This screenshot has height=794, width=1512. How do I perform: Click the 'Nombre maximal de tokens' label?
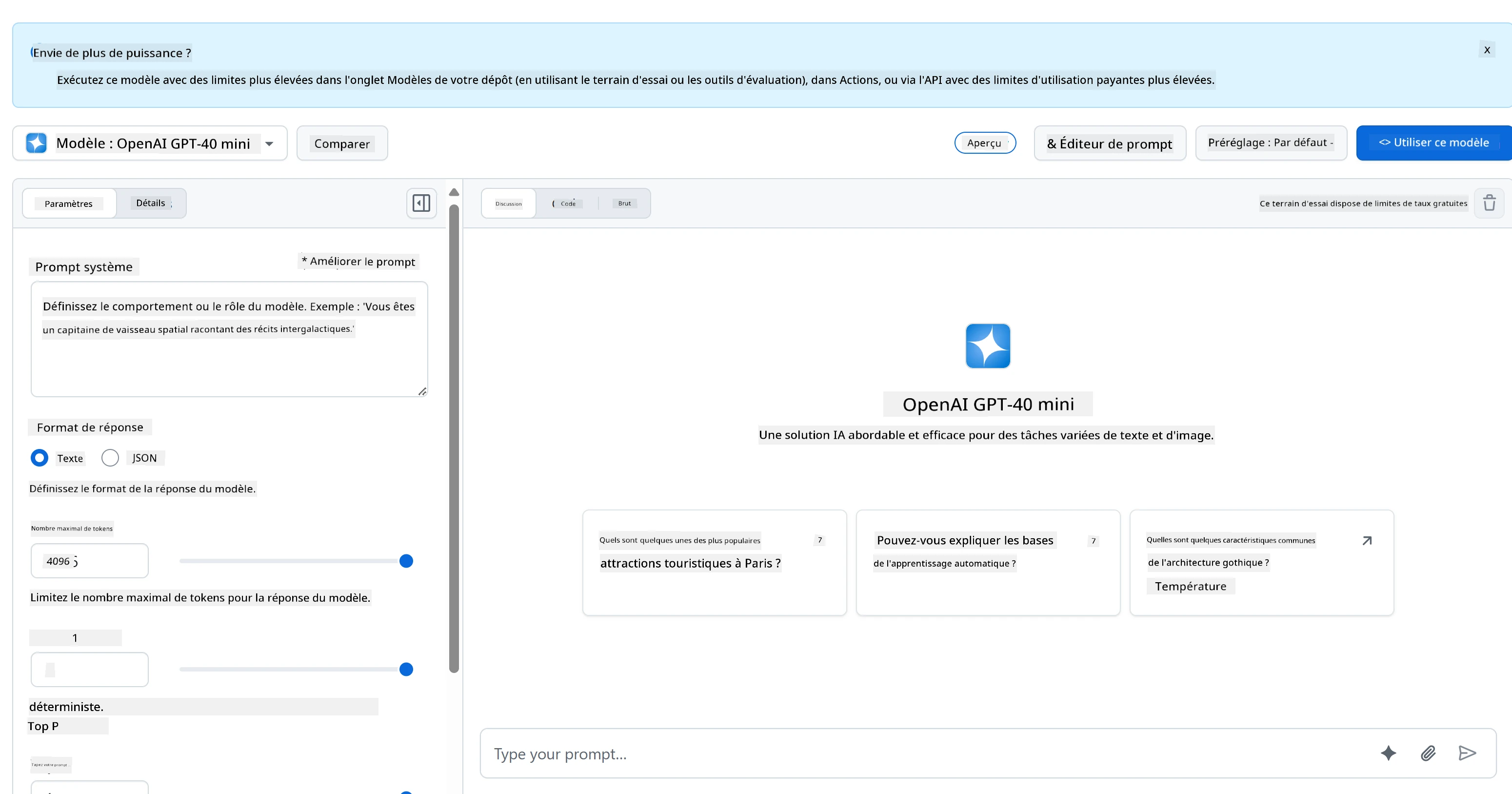coord(72,528)
